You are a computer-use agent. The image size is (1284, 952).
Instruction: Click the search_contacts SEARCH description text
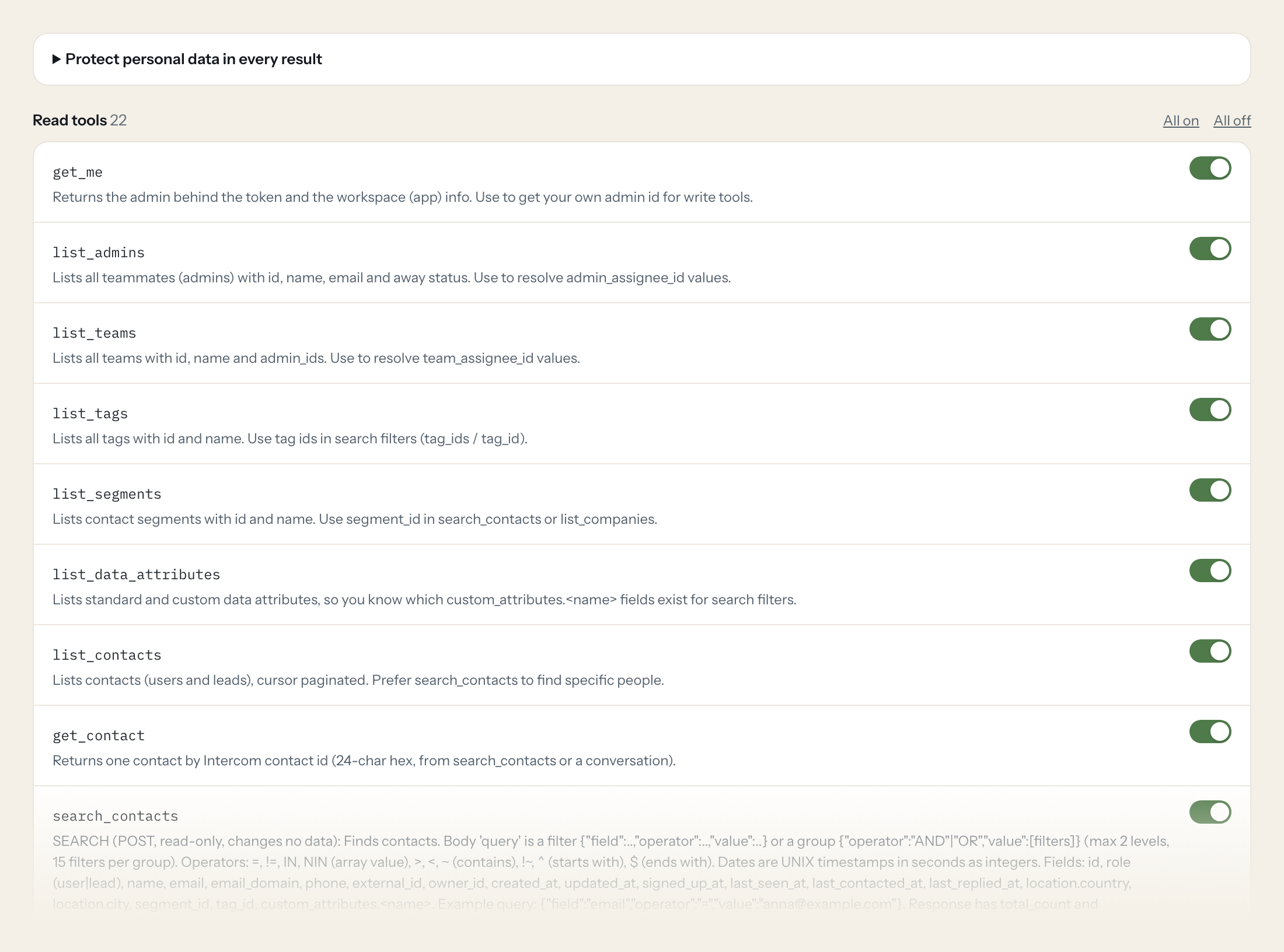(x=611, y=873)
